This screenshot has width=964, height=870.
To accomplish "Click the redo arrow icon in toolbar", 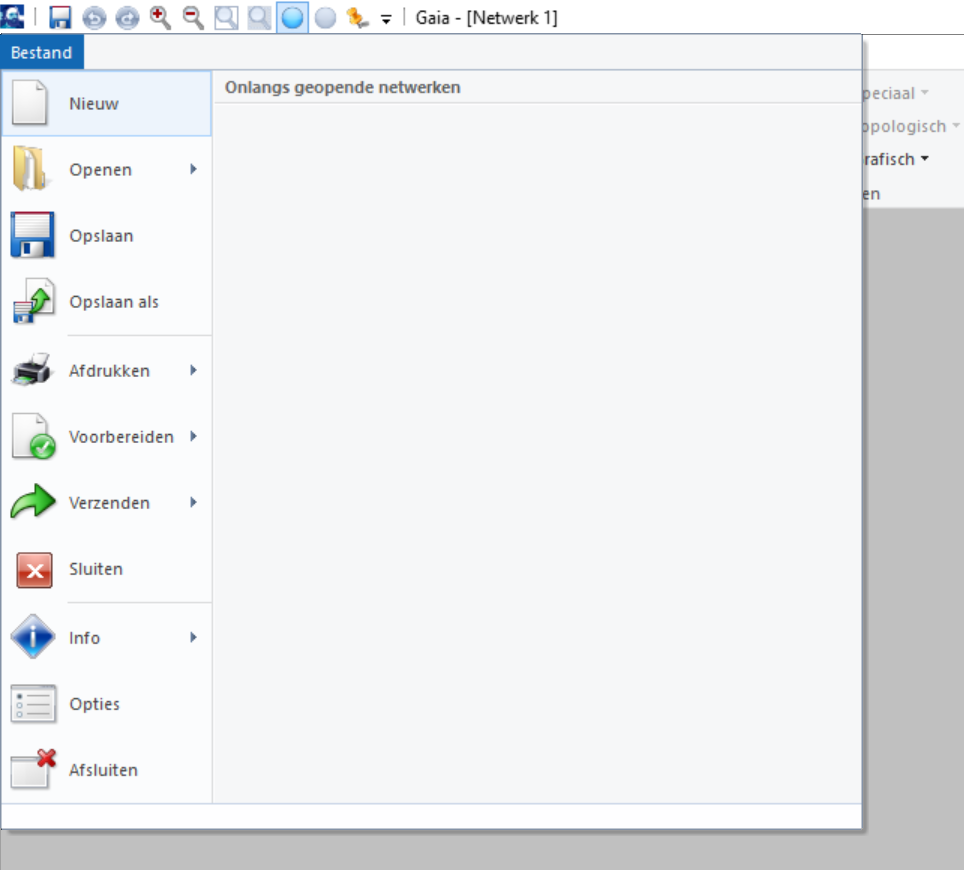I will pos(127,18).
